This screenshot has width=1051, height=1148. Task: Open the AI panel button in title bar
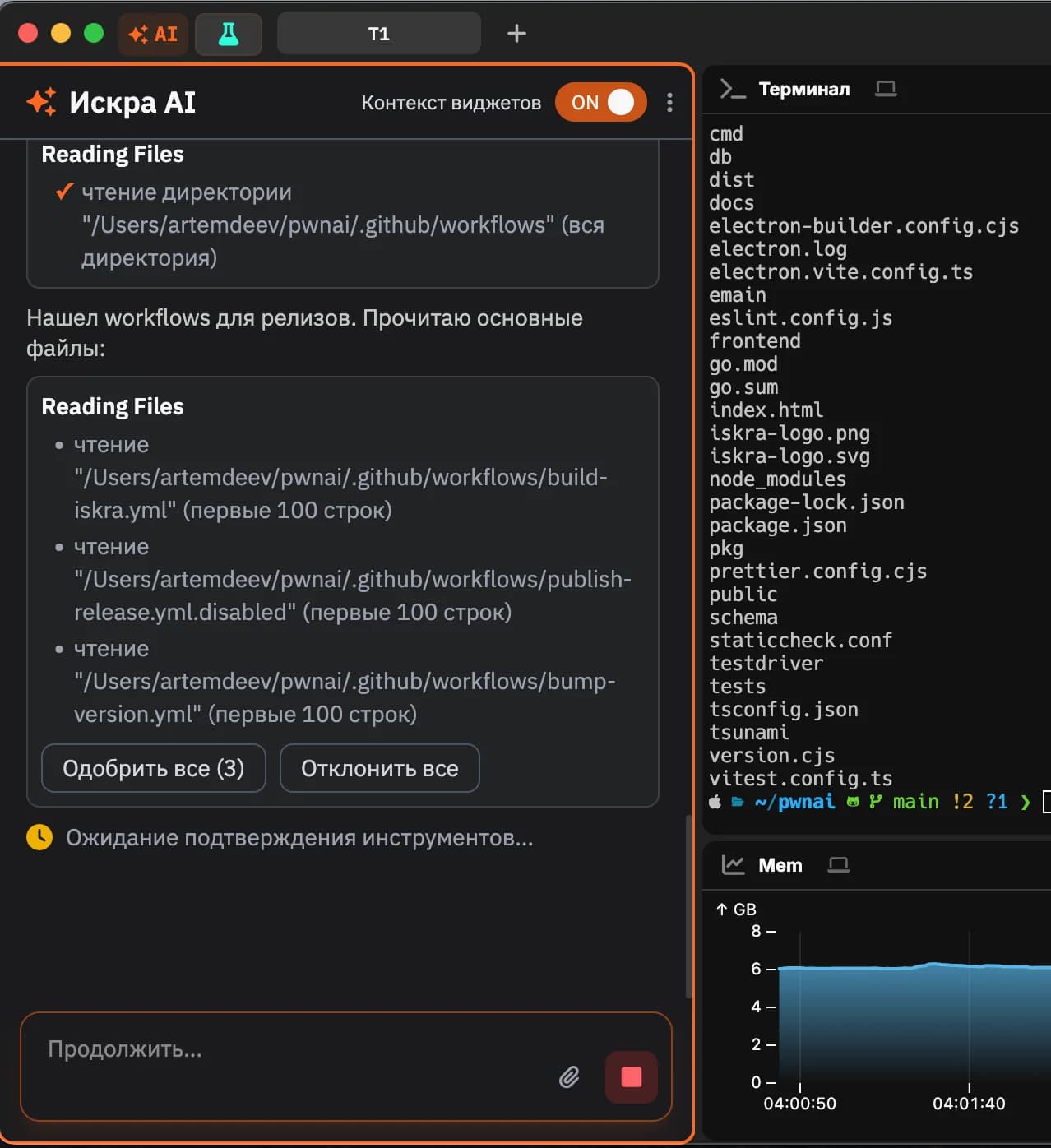click(154, 34)
